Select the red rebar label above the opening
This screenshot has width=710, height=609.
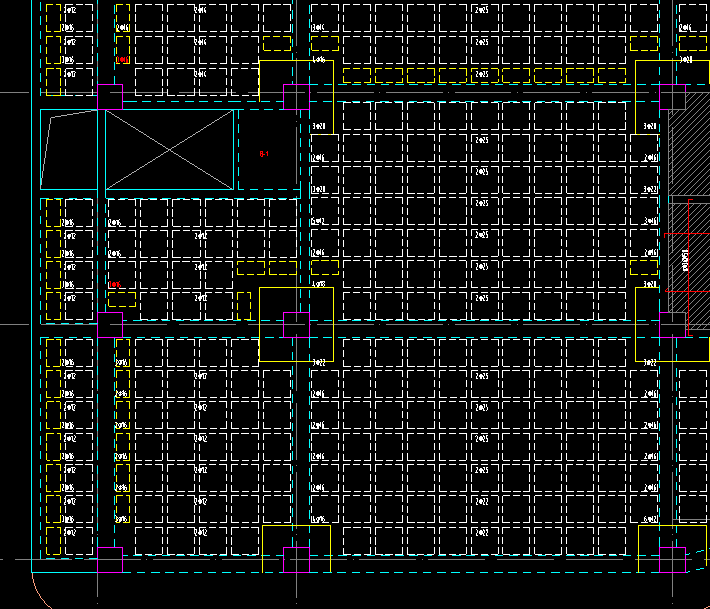tap(123, 60)
